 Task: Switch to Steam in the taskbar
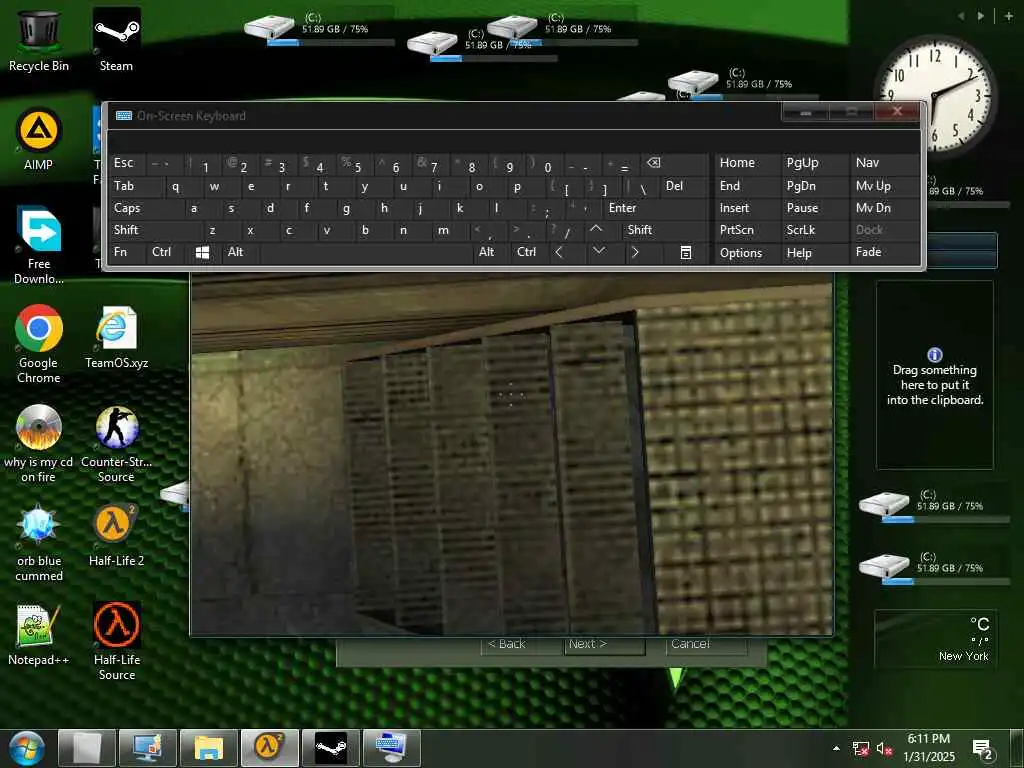(330, 748)
